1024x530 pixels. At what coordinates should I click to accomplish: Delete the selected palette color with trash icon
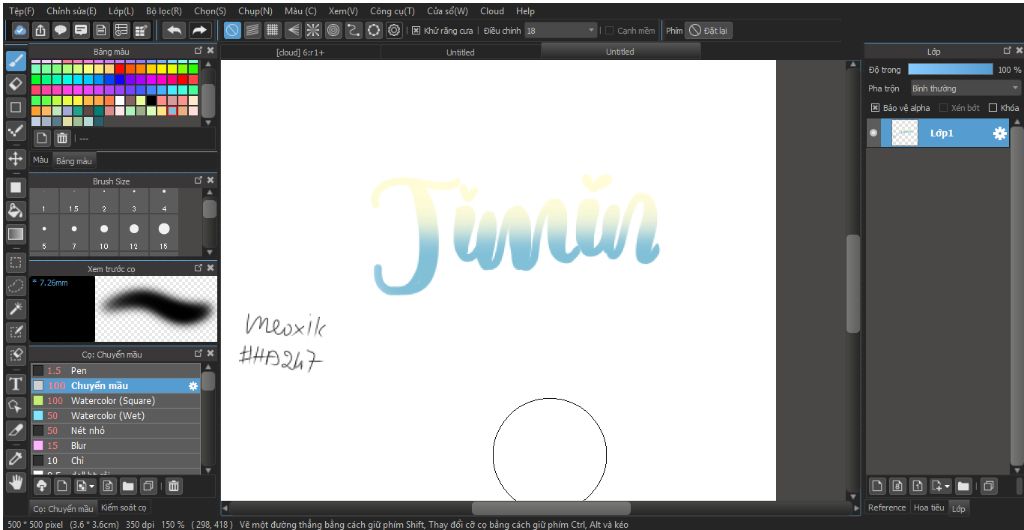click(x=62, y=138)
